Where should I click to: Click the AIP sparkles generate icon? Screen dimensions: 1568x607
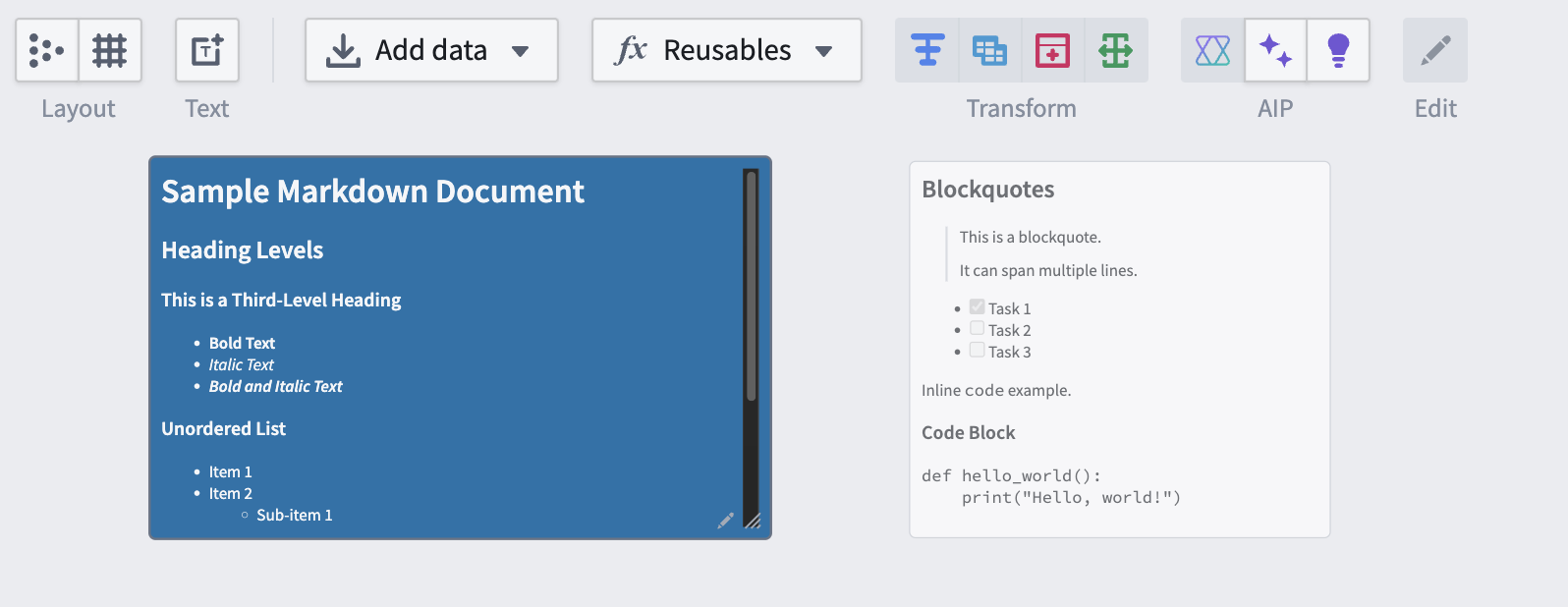(1275, 50)
